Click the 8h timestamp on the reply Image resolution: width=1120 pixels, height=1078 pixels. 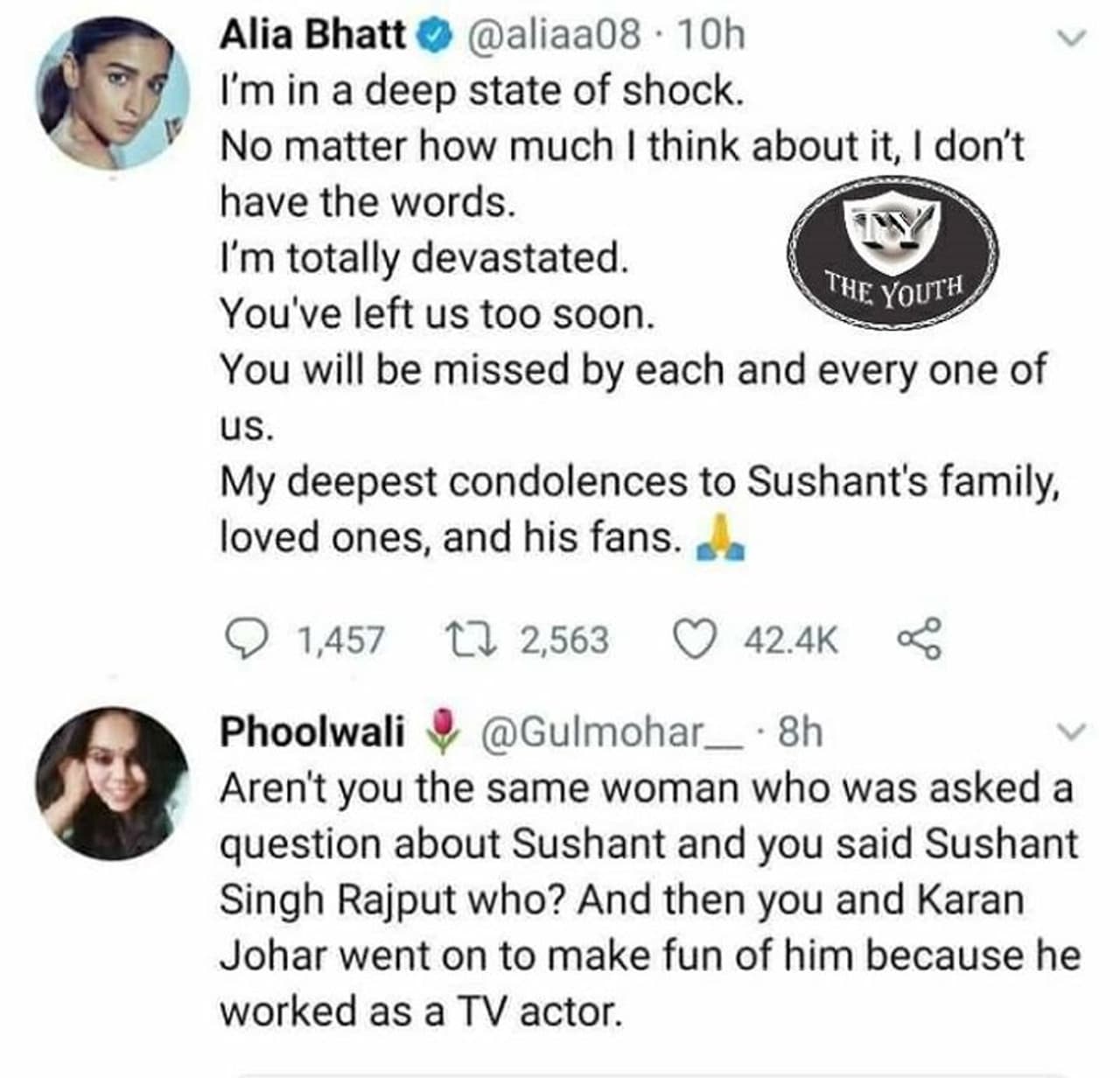800,732
